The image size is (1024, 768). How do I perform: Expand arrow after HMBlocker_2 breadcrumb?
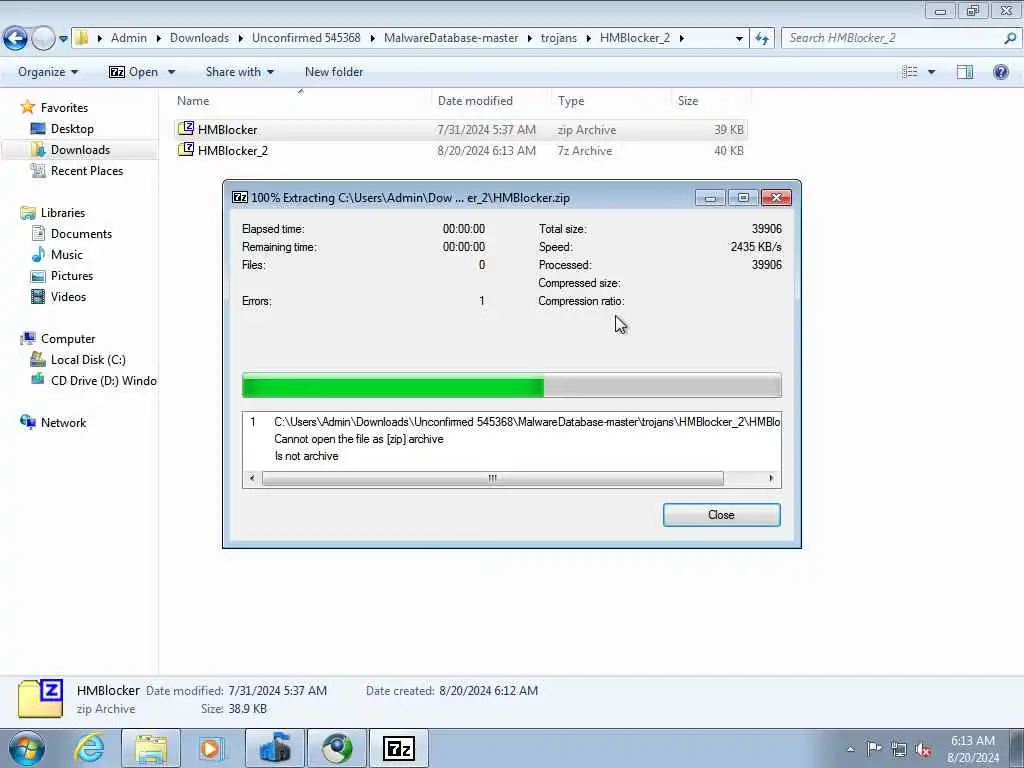[682, 39]
